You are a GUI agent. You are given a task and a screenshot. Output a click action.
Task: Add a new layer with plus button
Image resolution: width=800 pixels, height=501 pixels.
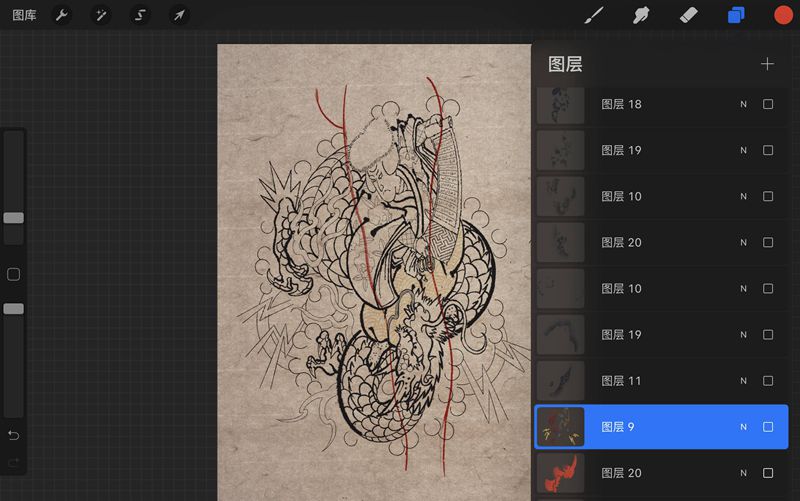(x=767, y=64)
